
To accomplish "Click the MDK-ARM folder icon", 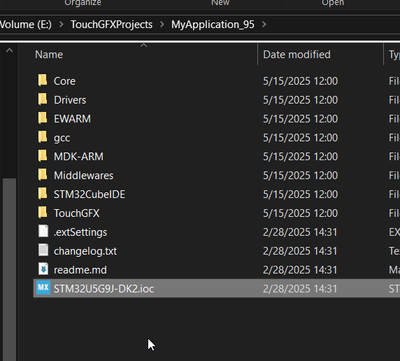I will coord(42,156).
